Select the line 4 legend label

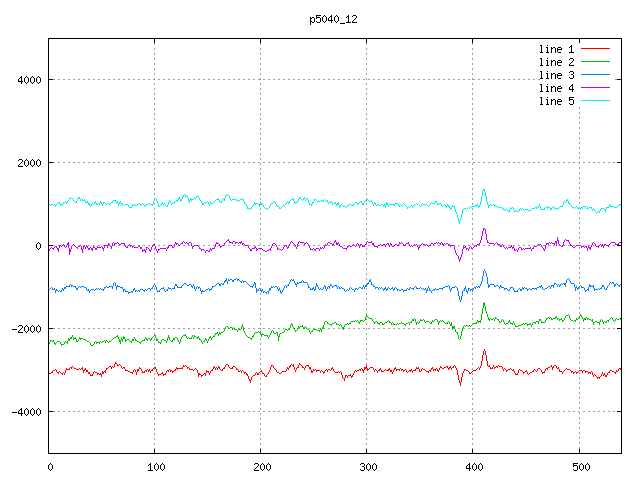click(556, 88)
